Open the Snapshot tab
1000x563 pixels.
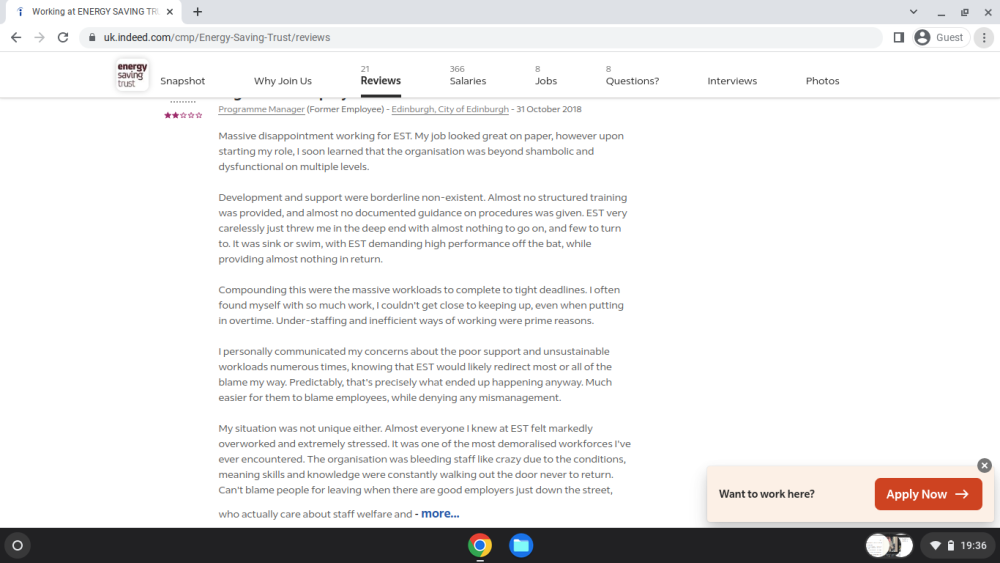[x=182, y=81]
